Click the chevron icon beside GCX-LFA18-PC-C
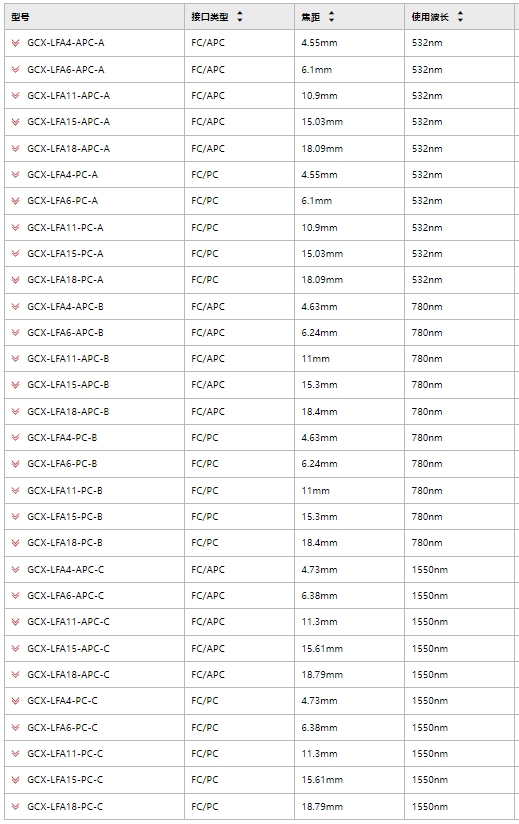519x824 pixels. click(x=16, y=807)
